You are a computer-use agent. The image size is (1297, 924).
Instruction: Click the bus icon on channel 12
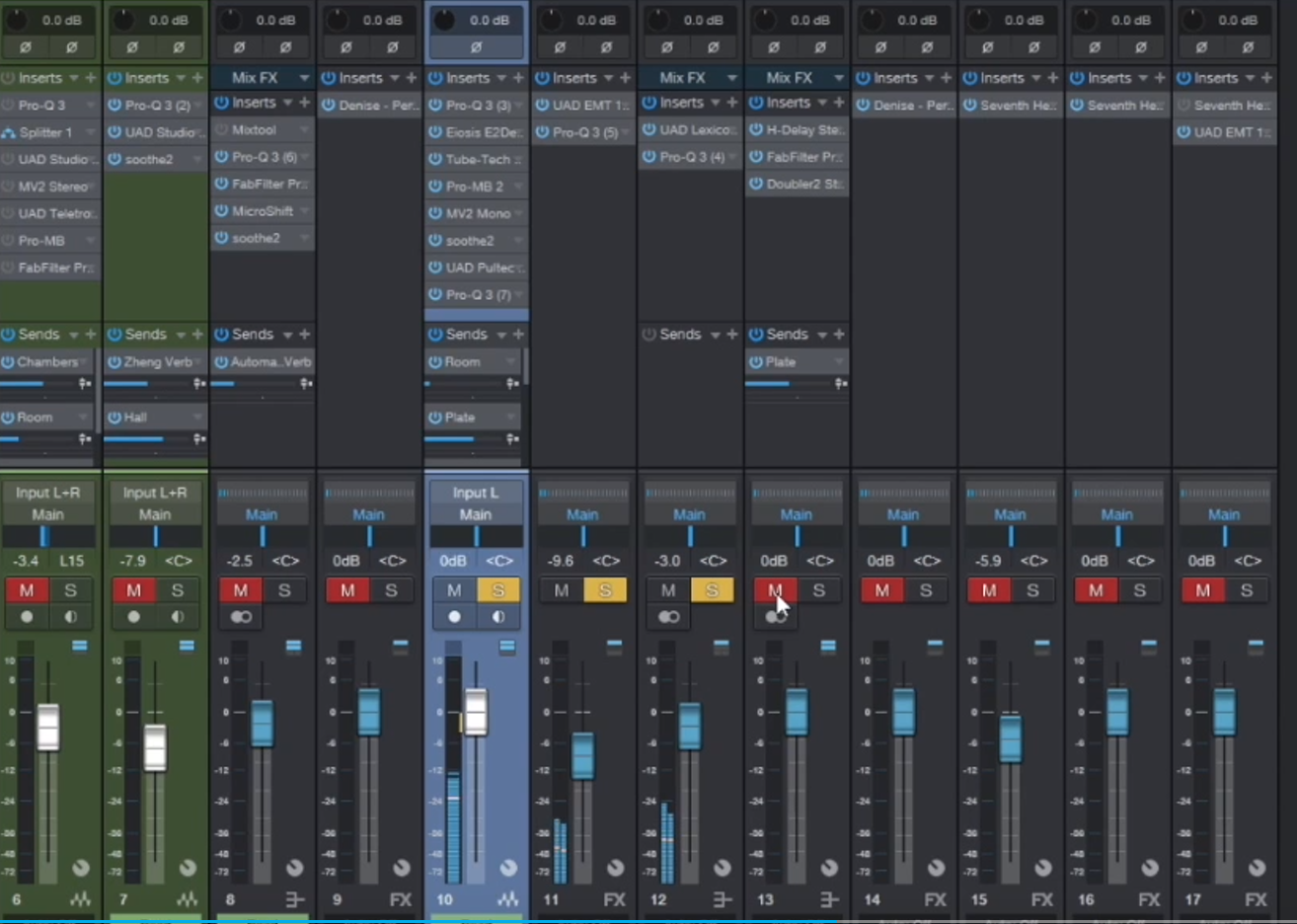[x=722, y=899]
